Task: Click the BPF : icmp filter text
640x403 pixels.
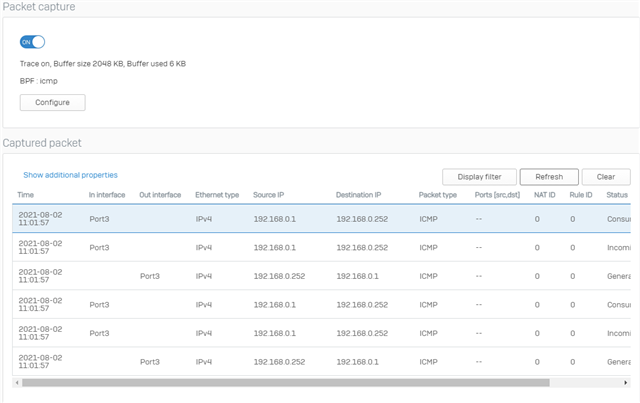Action: point(39,81)
